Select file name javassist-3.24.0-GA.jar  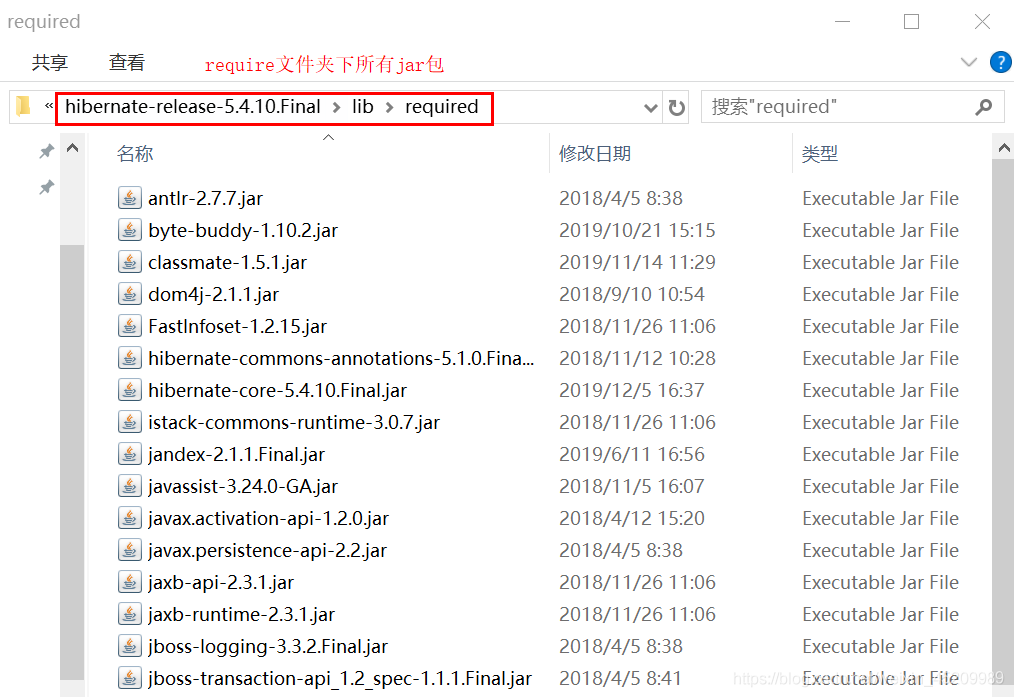tap(243, 486)
